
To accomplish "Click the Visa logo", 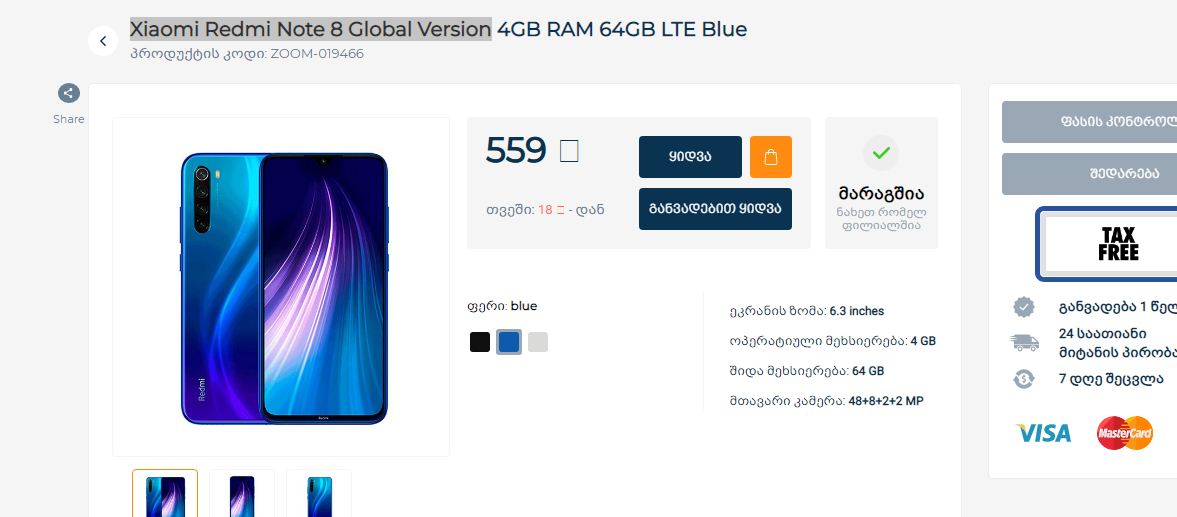I will coord(1043,433).
